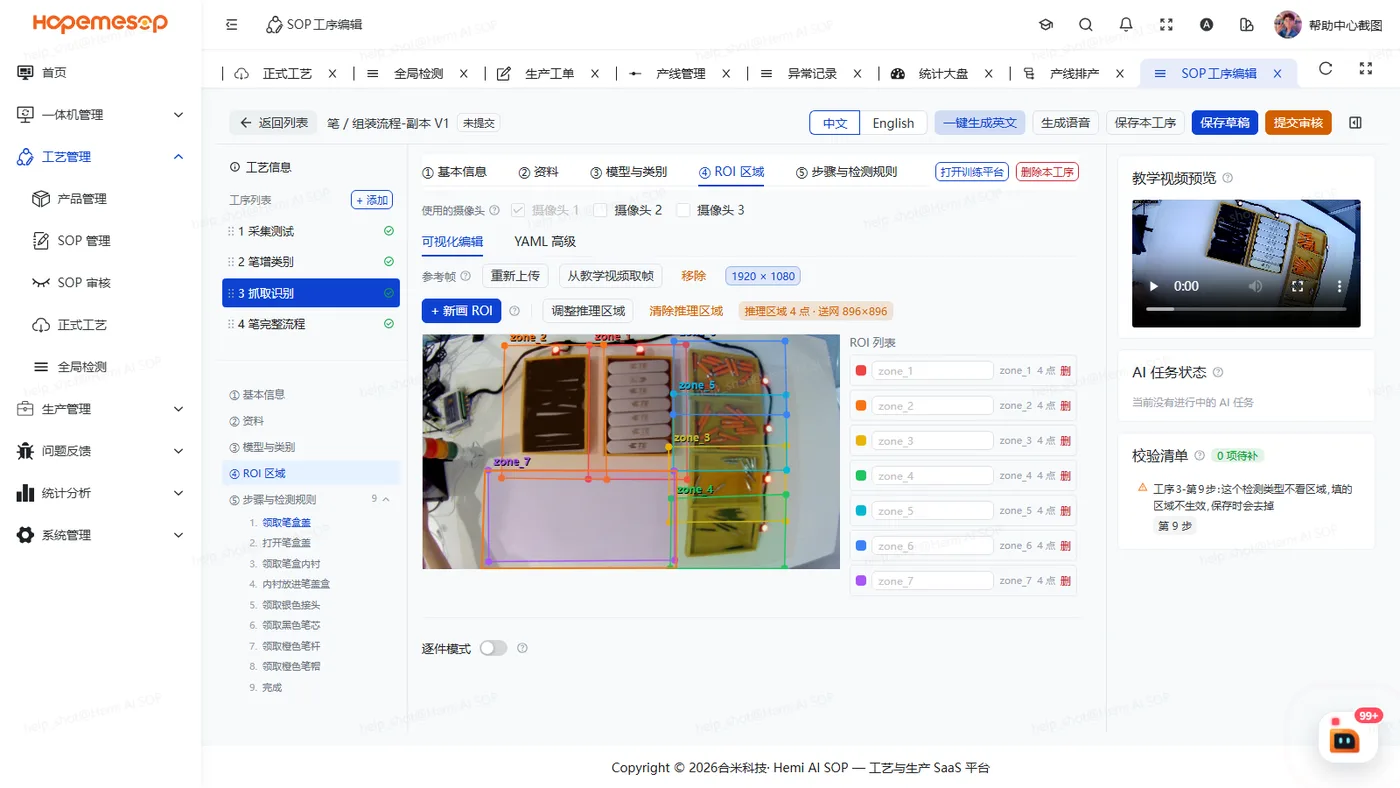Delete zone_3 with its red 删 icon
1400x788 pixels.
(1066, 441)
